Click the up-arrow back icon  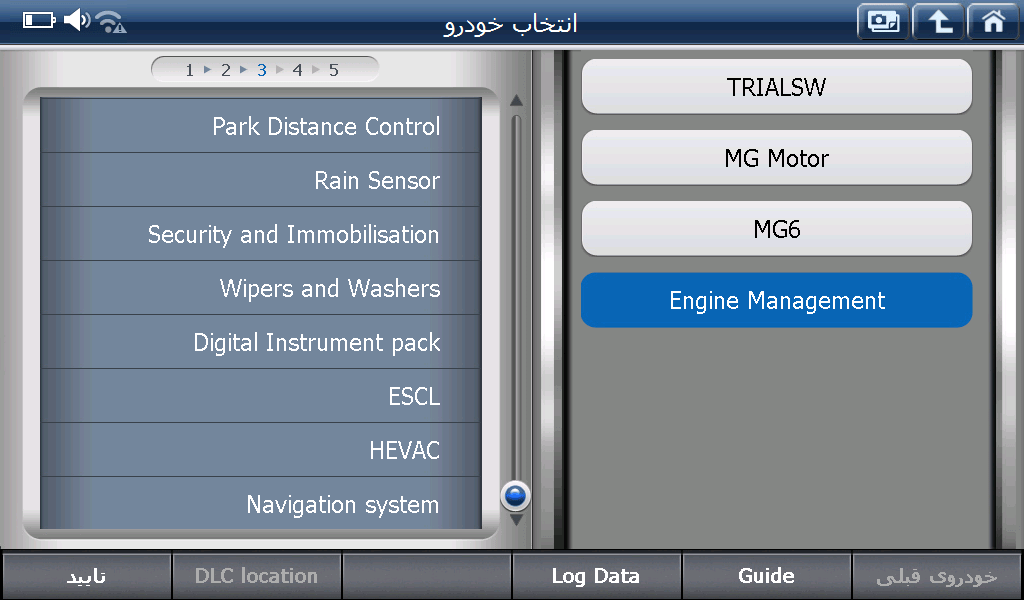938,22
